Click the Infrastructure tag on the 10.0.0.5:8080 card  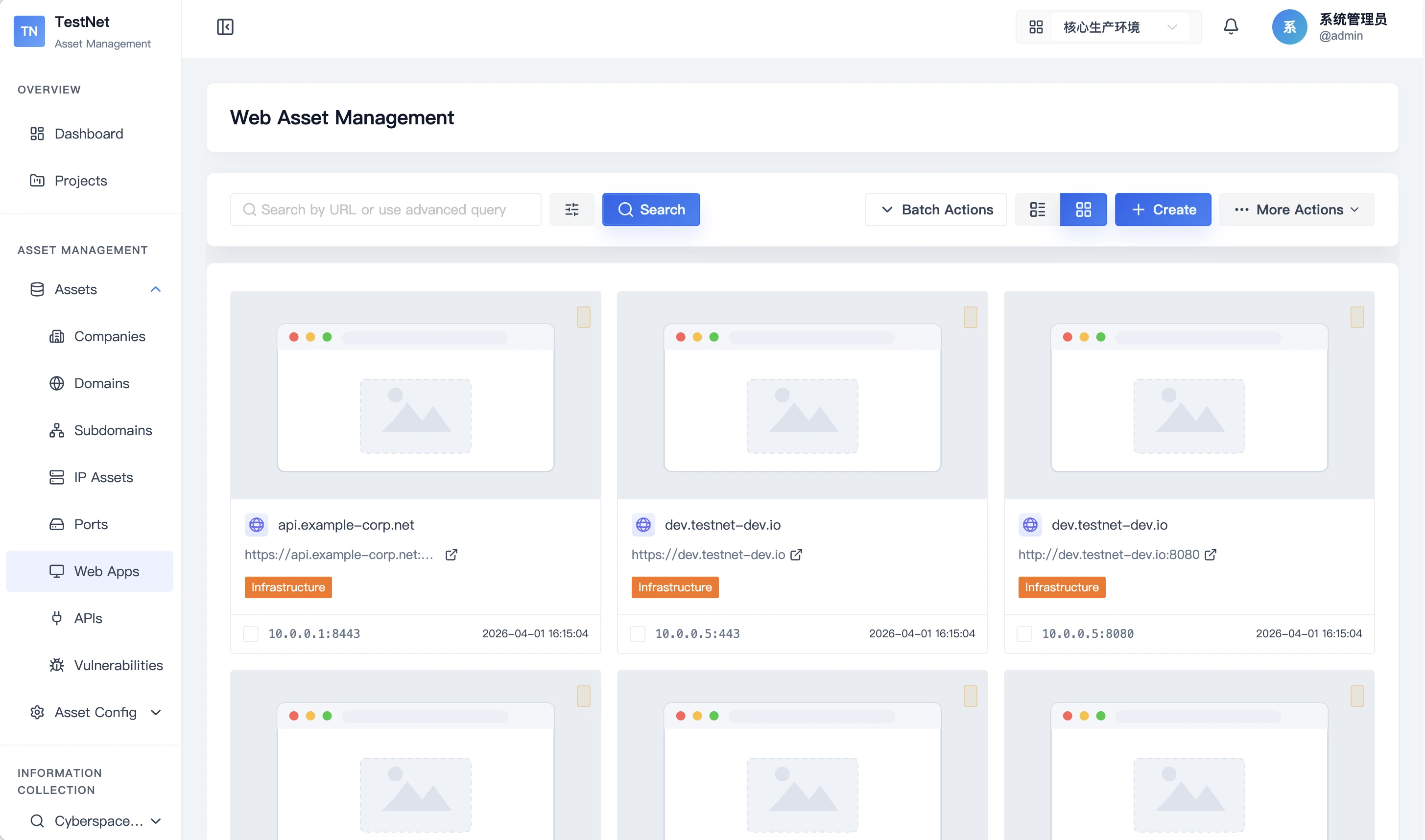tap(1062, 587)
